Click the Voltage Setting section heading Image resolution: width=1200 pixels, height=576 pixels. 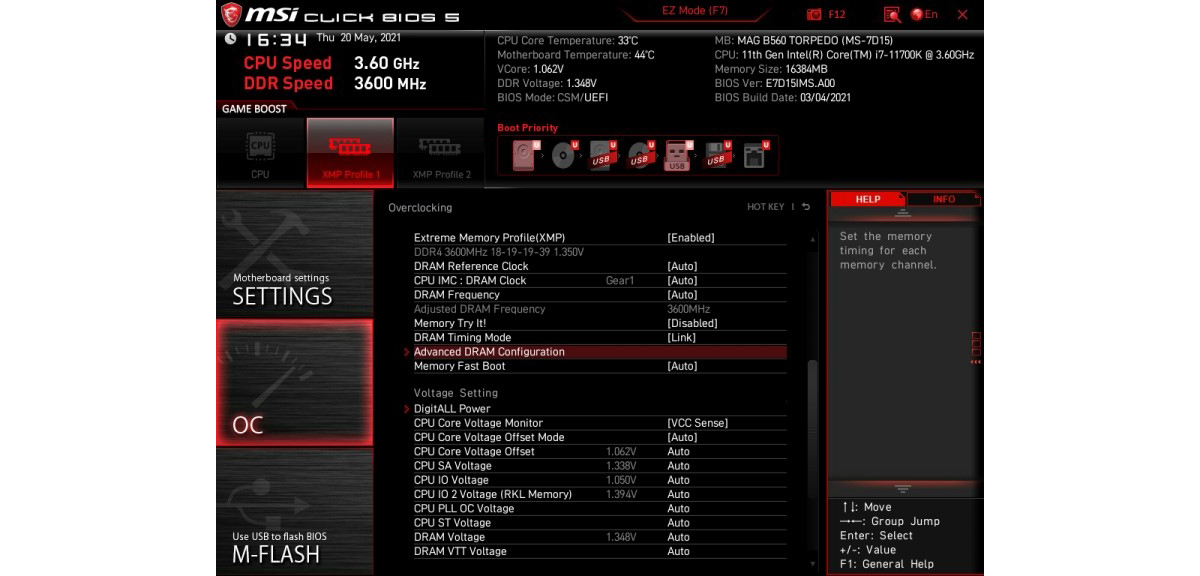[456, 394]
